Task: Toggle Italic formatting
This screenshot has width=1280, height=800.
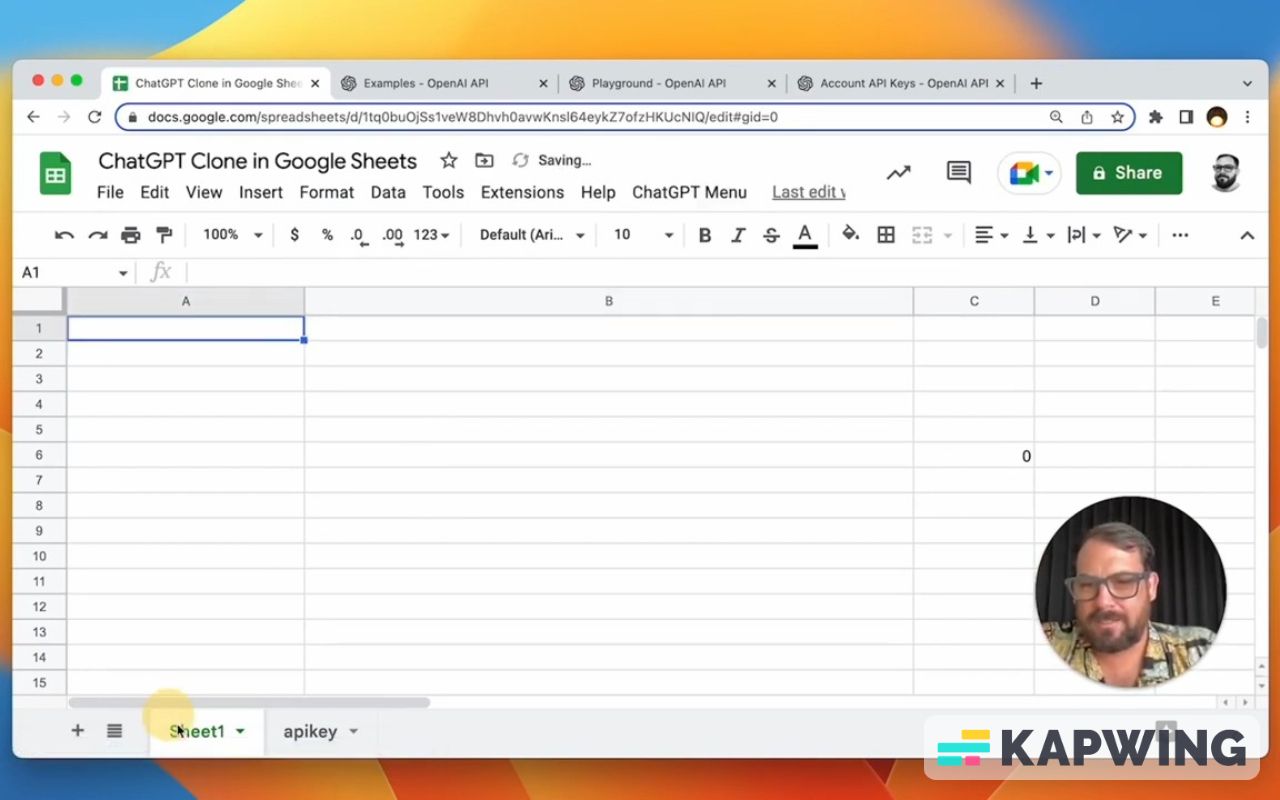Action: [x=738, y=235]
